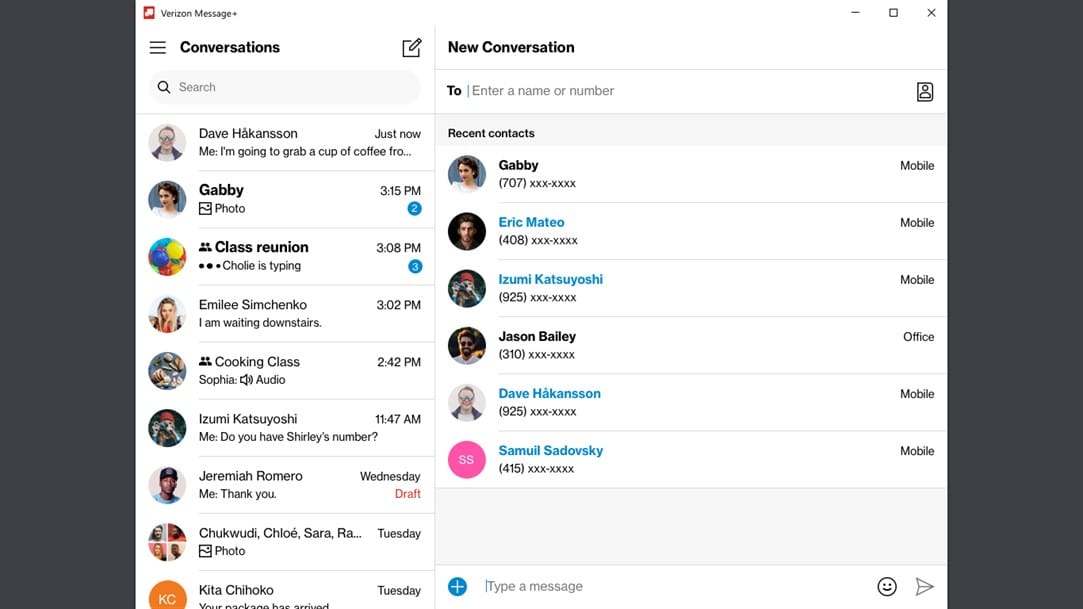Open Gabby's conversation with photo

click(x=285, y=199)
